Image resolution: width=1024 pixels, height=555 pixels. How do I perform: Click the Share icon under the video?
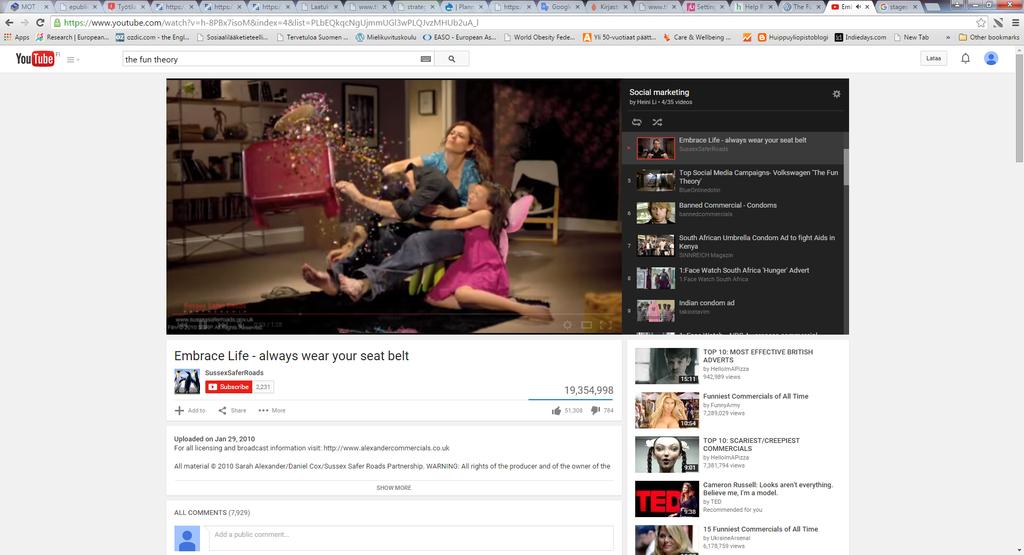pos(223,411)
